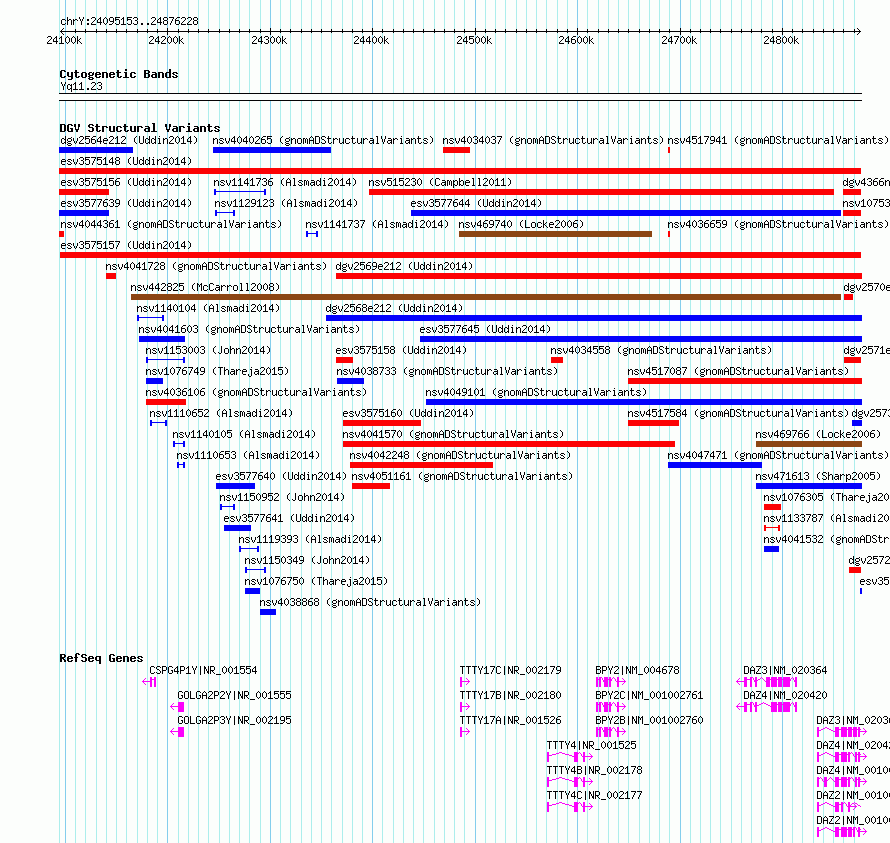Viewport: 890px width, 843px height.
Task: Click the dgv2569e212 (Uddin2014) label
Action: [x=404, y=266]
